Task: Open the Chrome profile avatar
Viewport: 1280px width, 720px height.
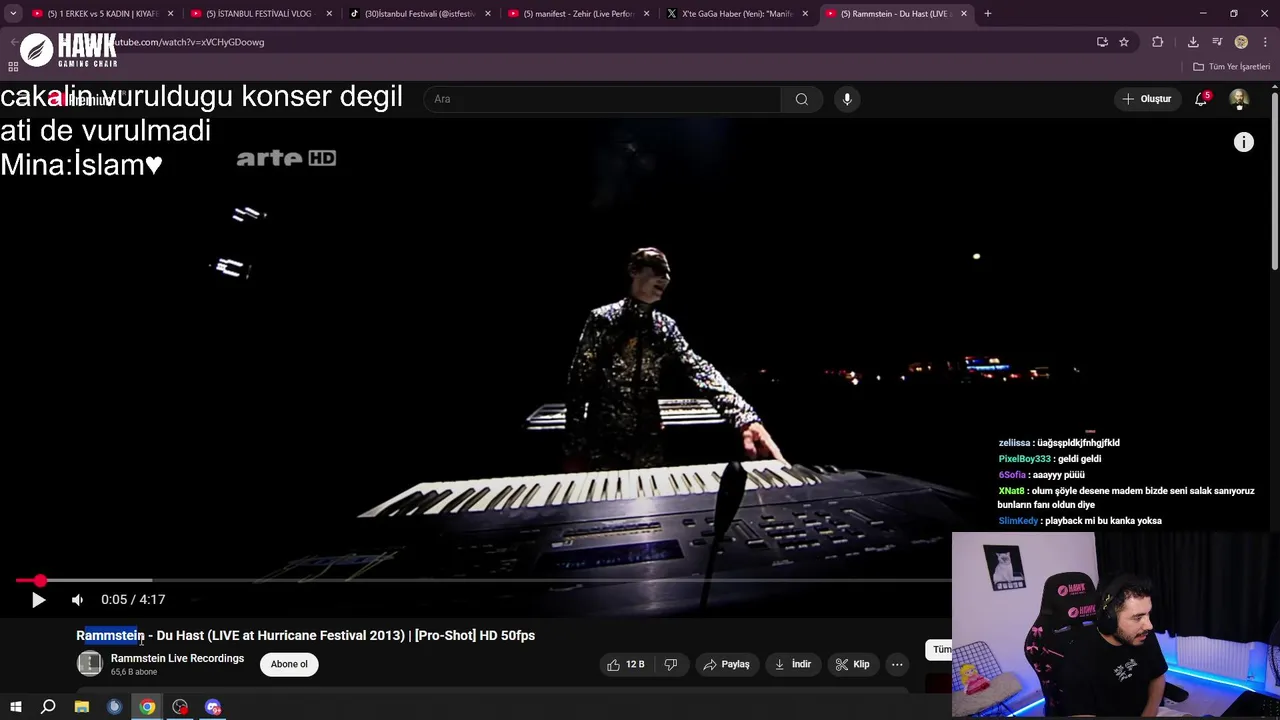Action: [x=1241, y=42]
